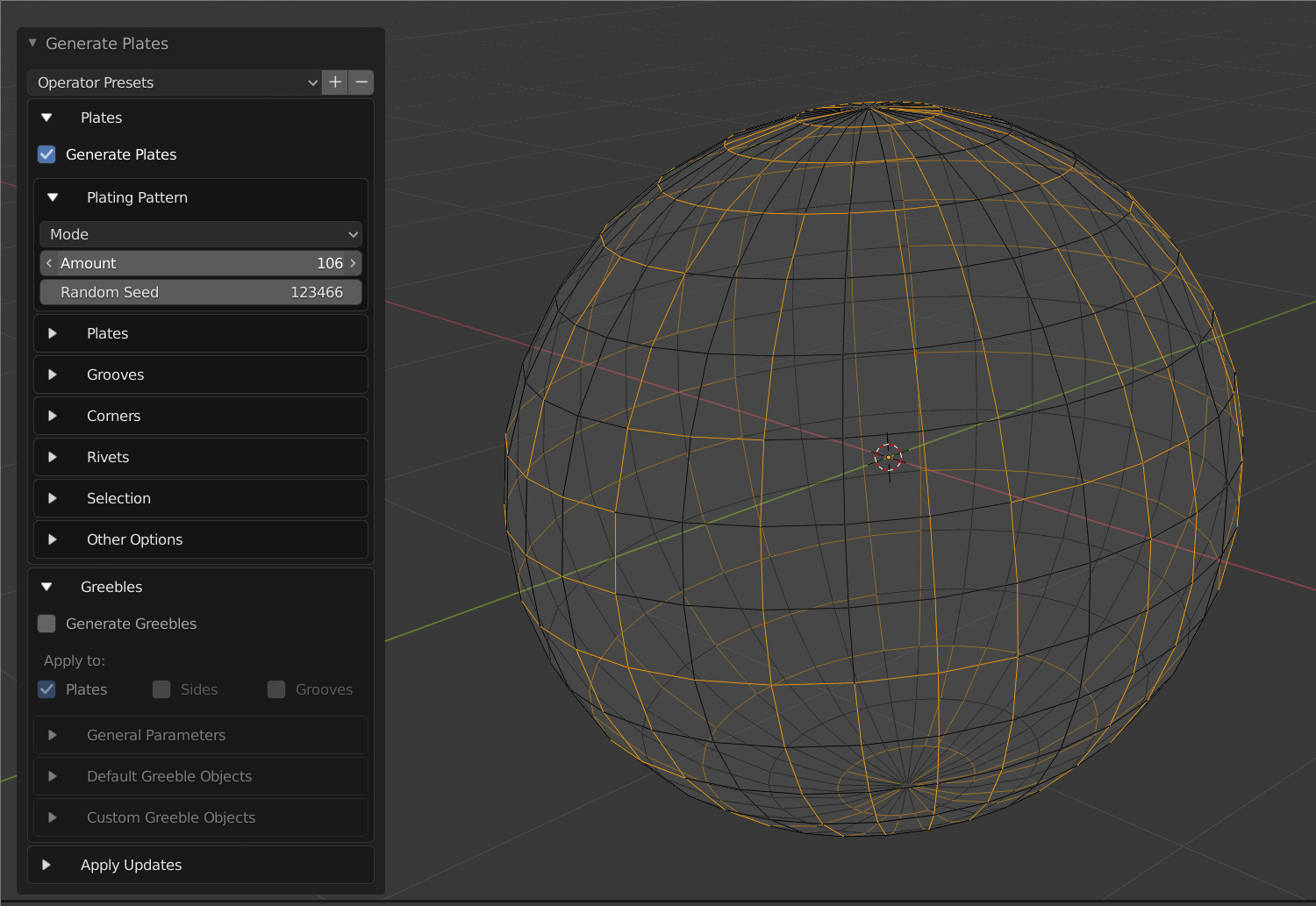Expand the Other Options section
1316x906 pixels.
coord(54,539)
